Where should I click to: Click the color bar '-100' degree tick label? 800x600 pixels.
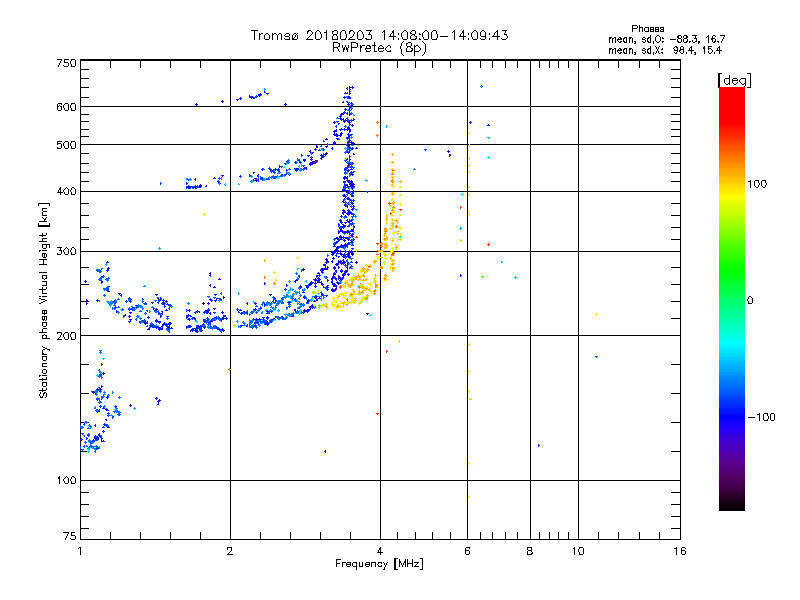(762, 417)
